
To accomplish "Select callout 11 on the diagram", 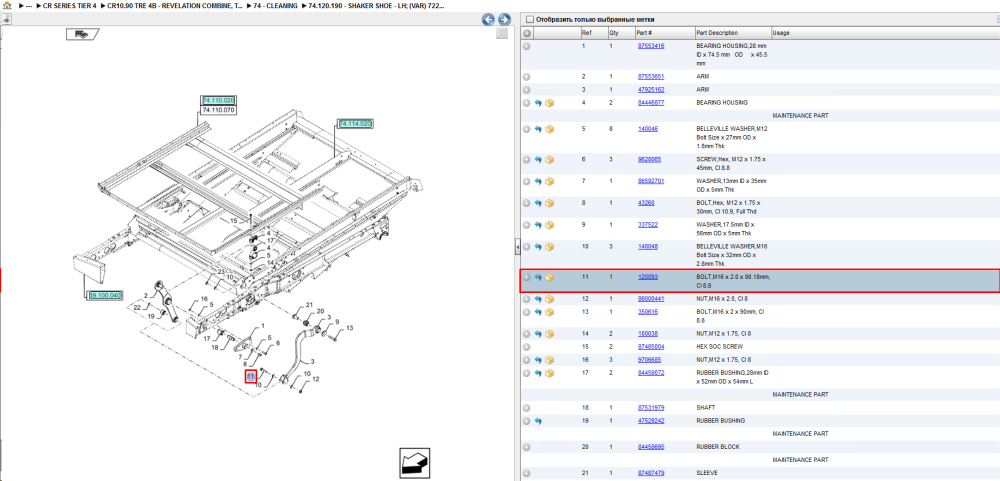I will 251,376.
